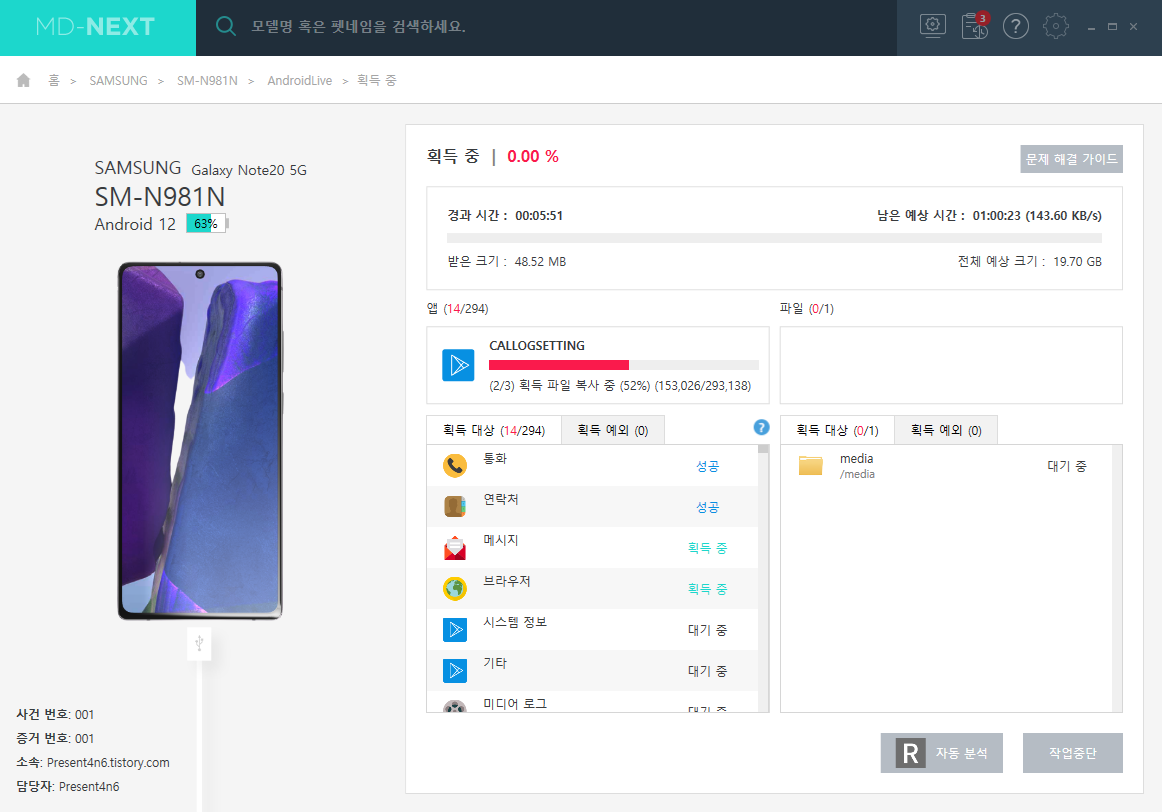Click the Present4n6.tistory.com affiliation text
Viewport: 1162px width, 812px height.
(108, 762)
